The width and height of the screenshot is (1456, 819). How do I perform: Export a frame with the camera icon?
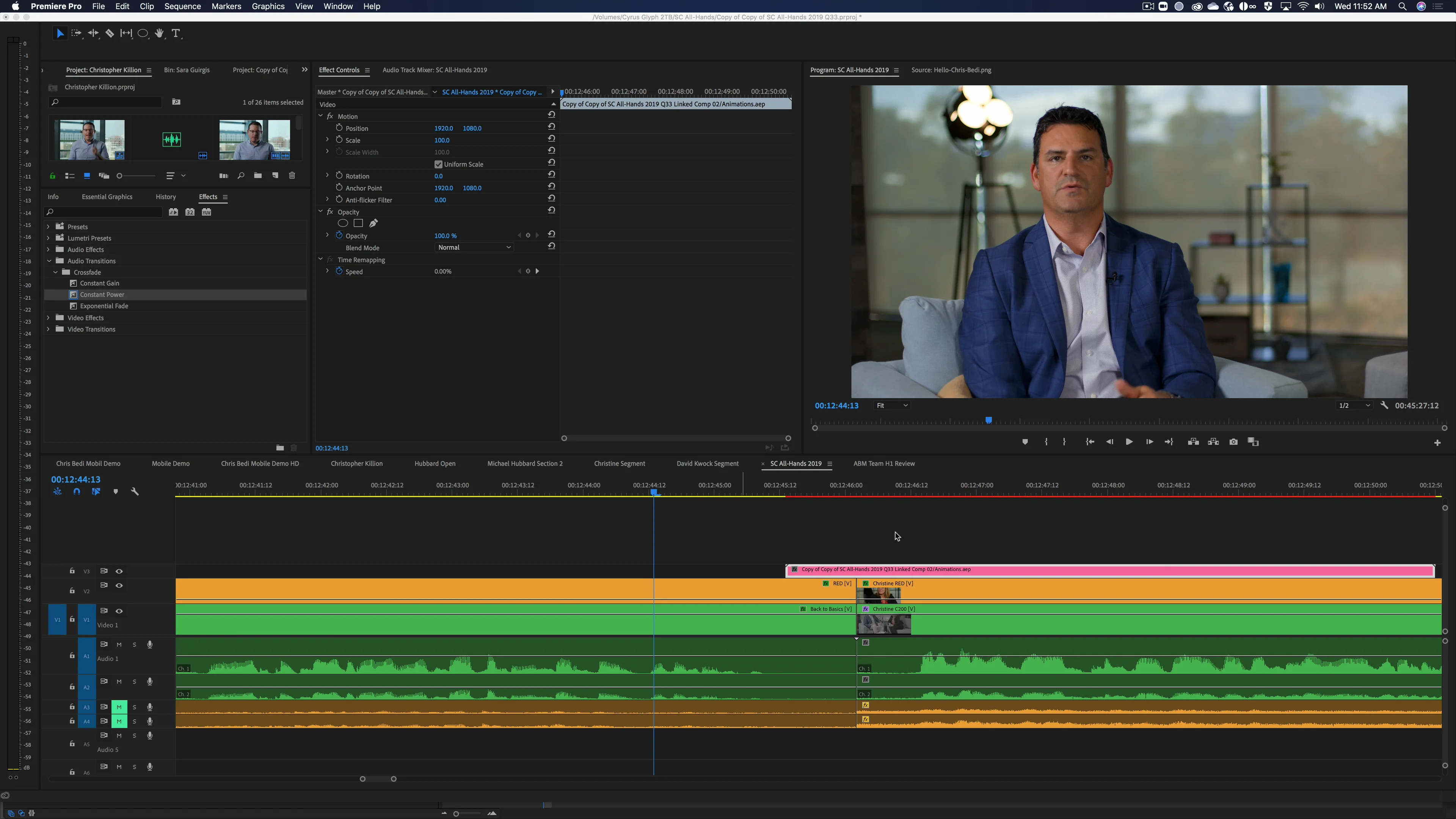pyautogui.click(x=1233, y=441)
